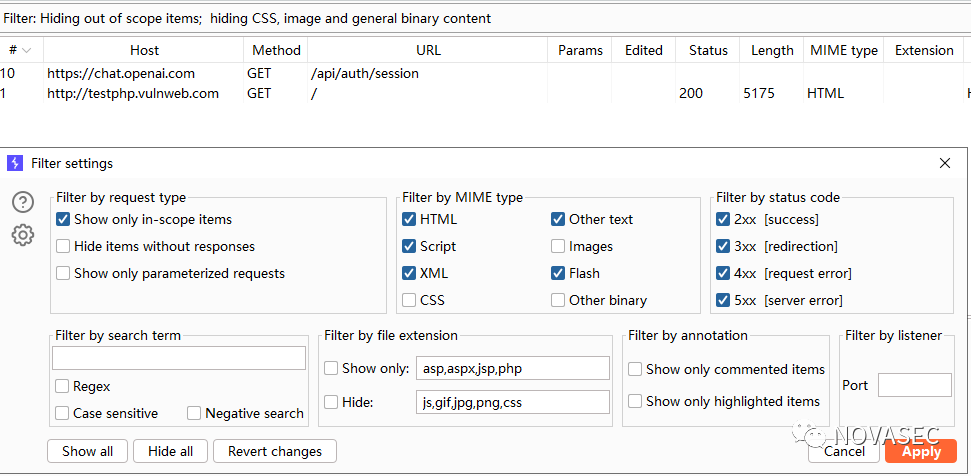The image size is (971, 476).
Task: Check the CSS MIME type box
Action: (x=409, y=300)
